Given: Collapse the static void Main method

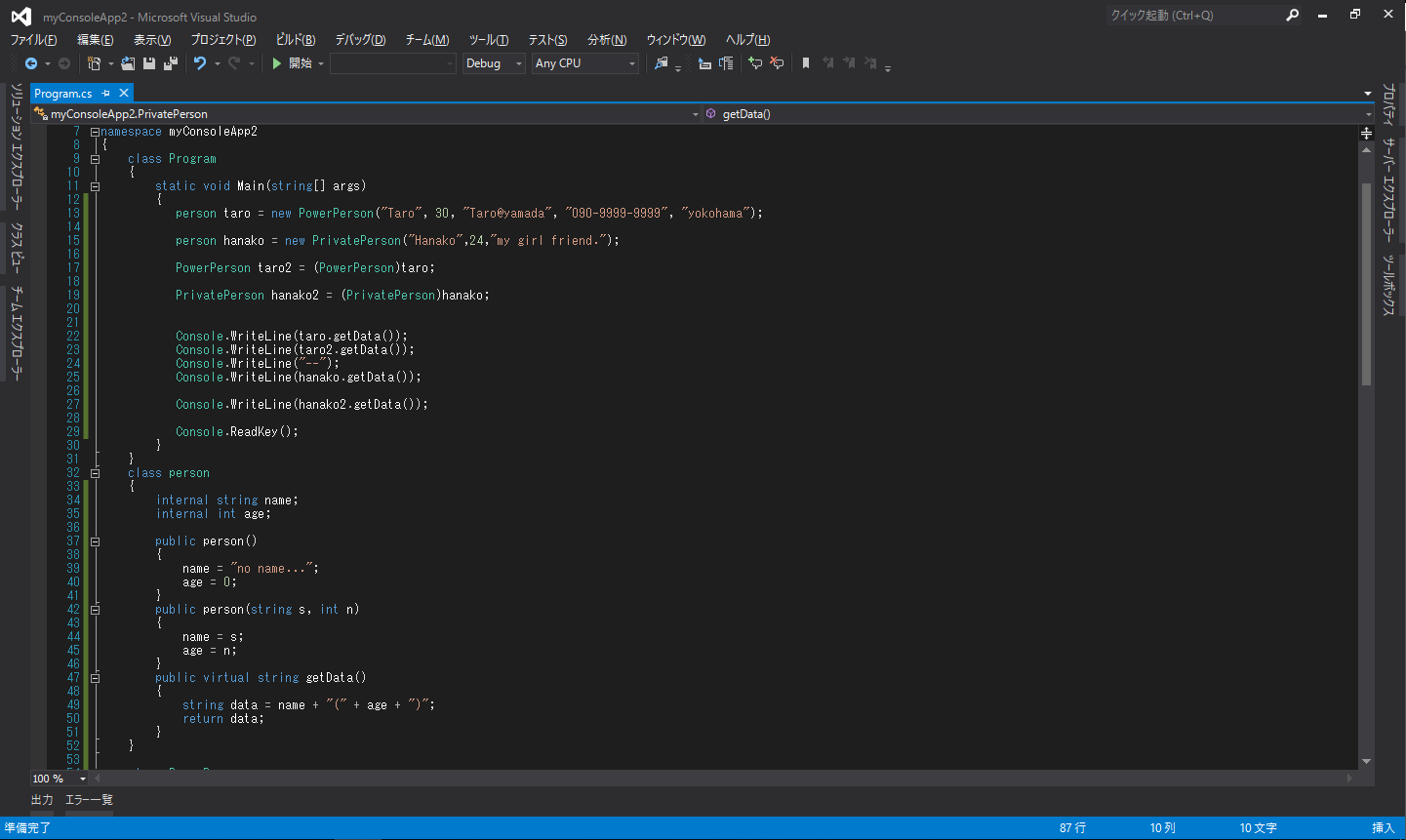Looking at the screenshot, I should tap(95, 186).
